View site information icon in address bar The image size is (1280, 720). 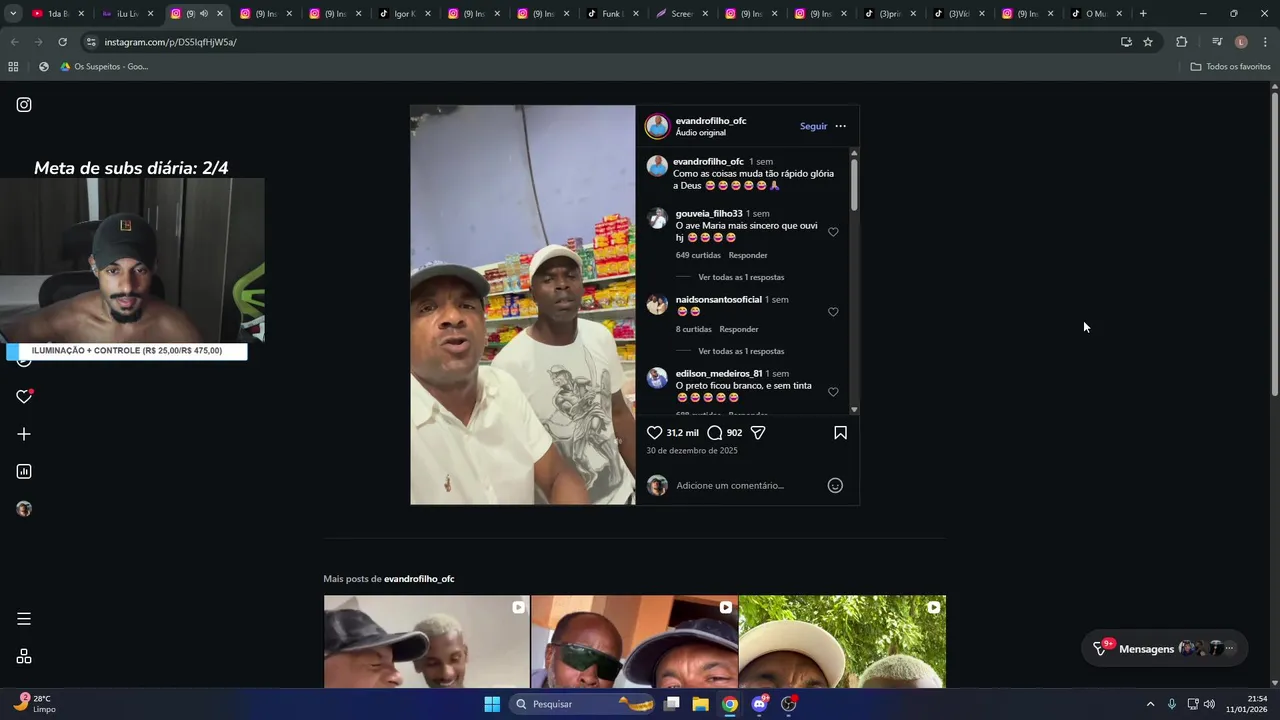(91, 42)
